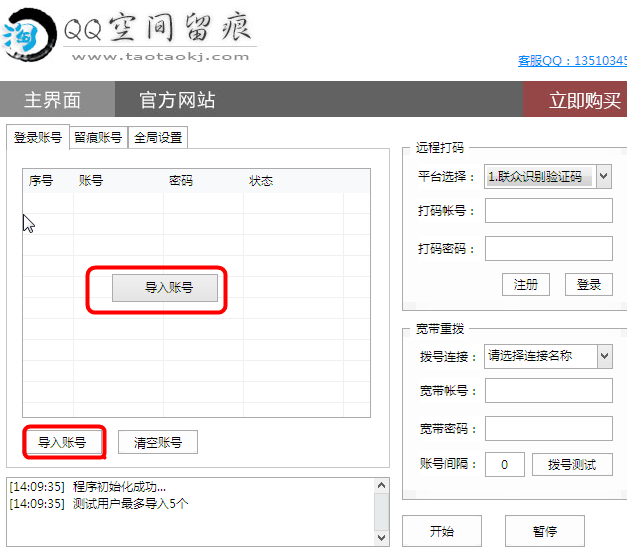
Task: Click the large 导入账号 button inside the table
Action: (x=165, y=287)
